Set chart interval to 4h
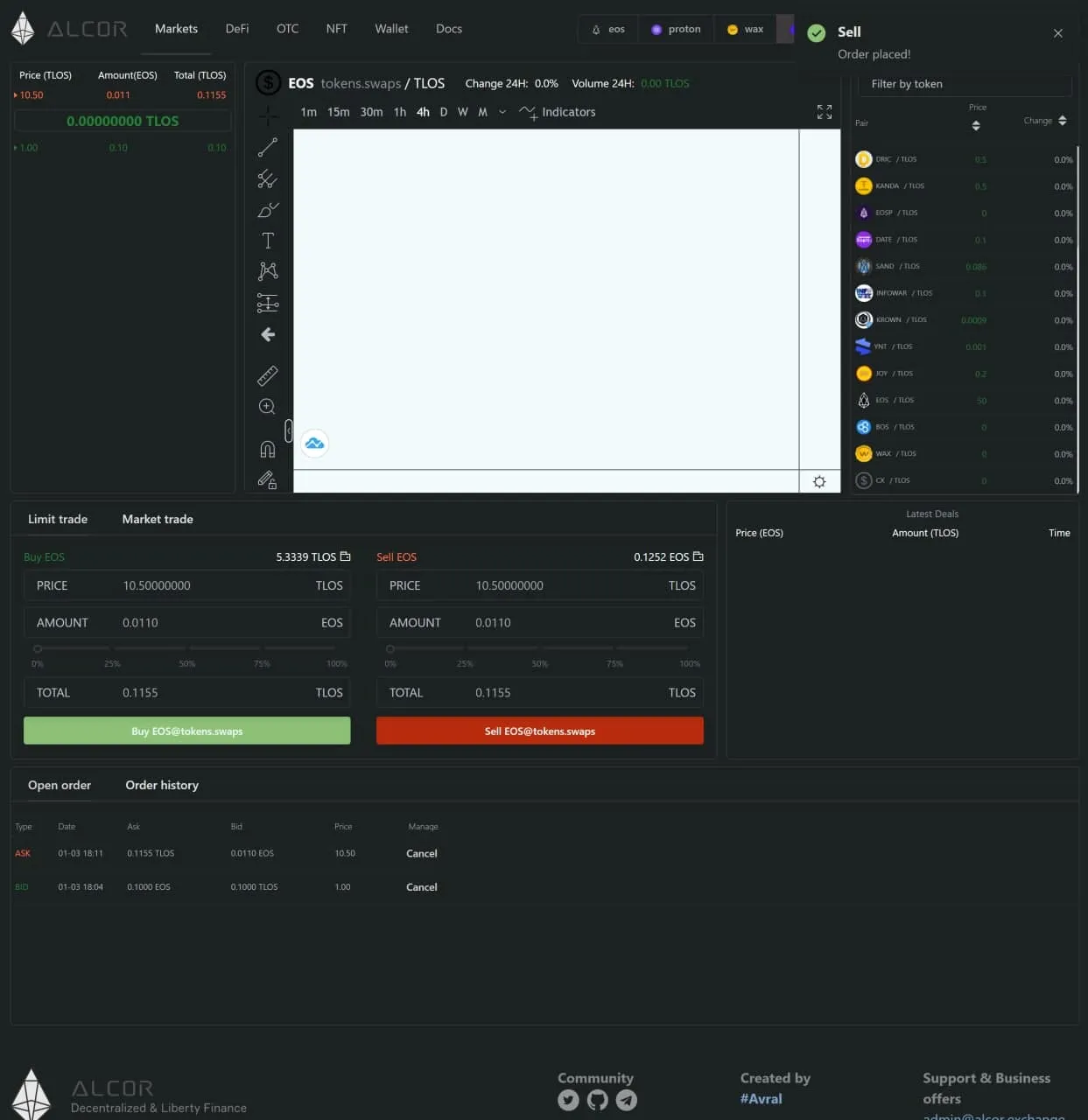This screenshot has height=1120, width=1088. click(423, 112)
